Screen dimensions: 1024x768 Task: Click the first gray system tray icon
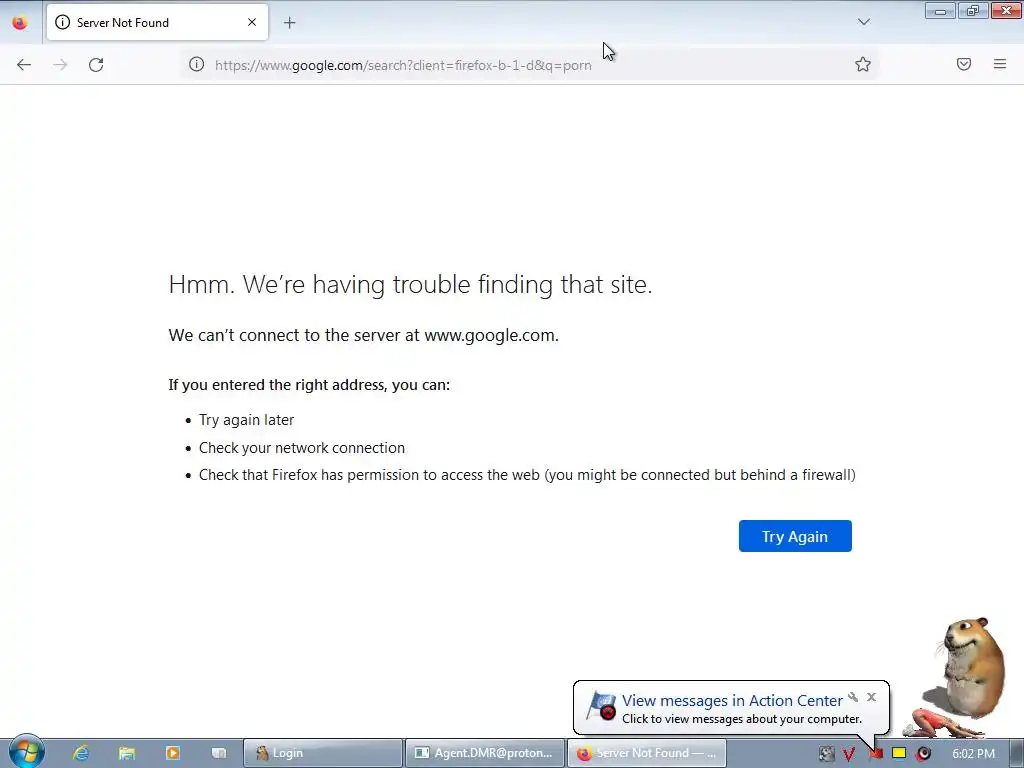click(826, 754)
